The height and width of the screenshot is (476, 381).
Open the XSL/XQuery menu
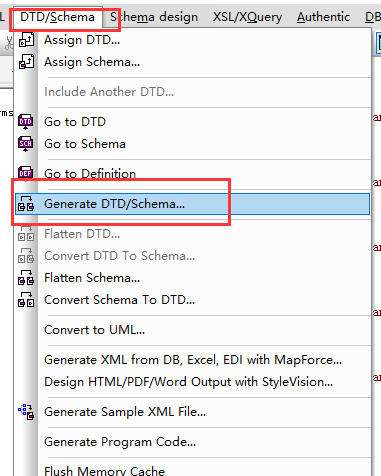[247, 17]
